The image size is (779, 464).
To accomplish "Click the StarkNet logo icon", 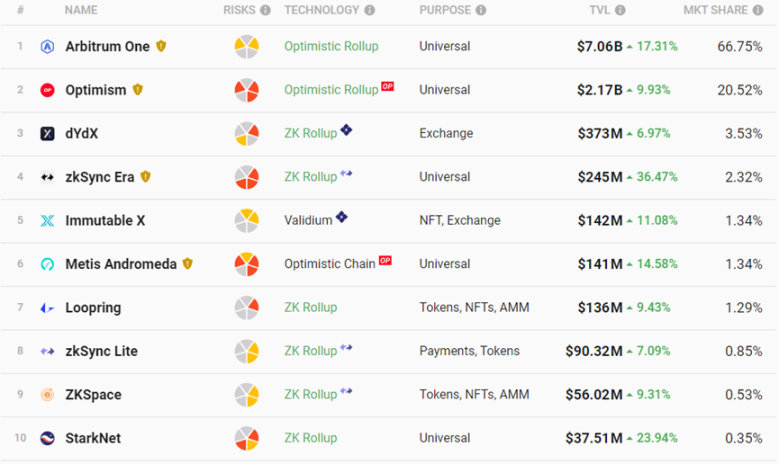I will pos(47,438).
